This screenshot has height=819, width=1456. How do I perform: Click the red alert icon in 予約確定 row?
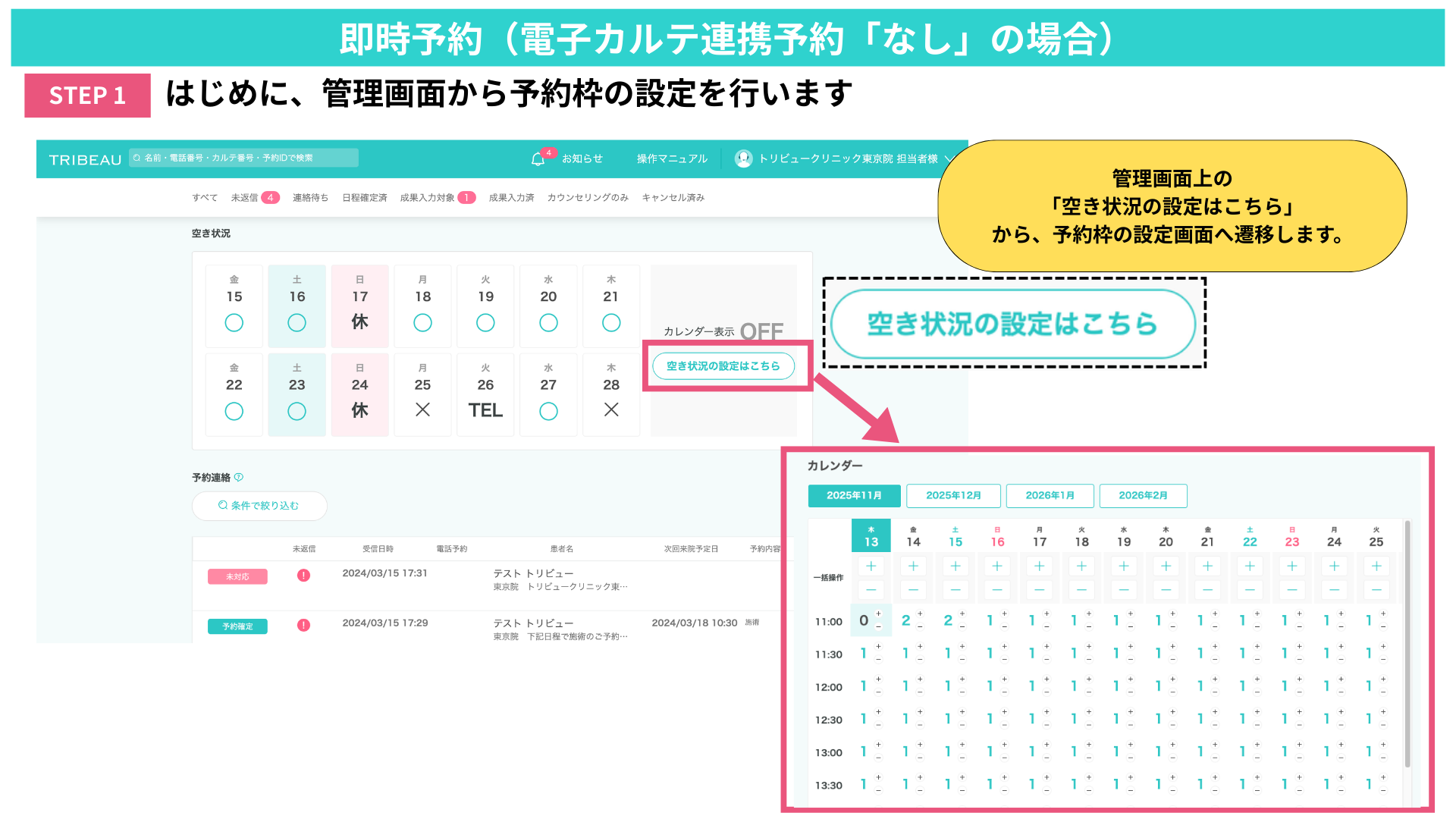[303, 626]
